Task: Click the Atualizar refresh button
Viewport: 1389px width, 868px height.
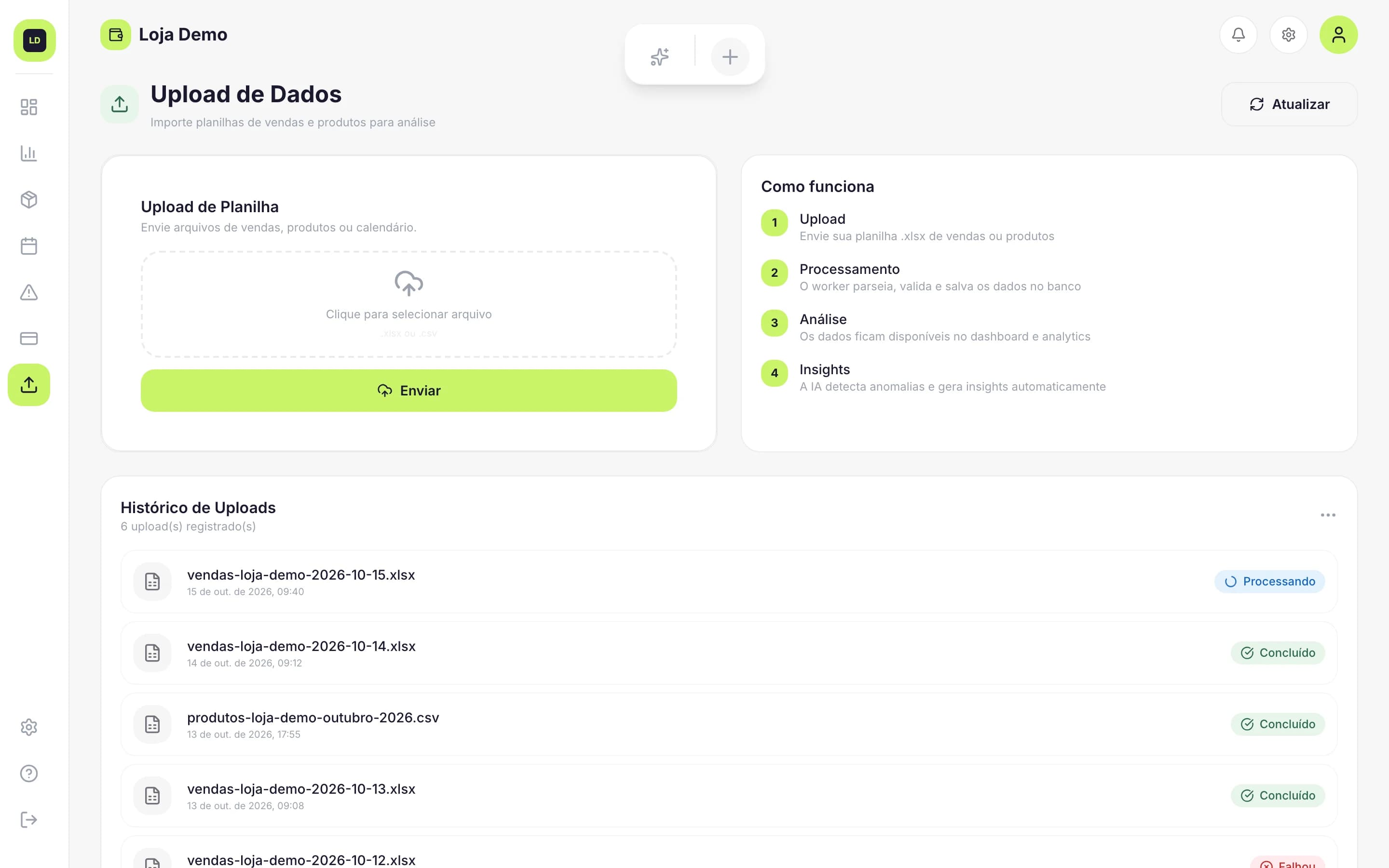Action: pos(1289,104)
